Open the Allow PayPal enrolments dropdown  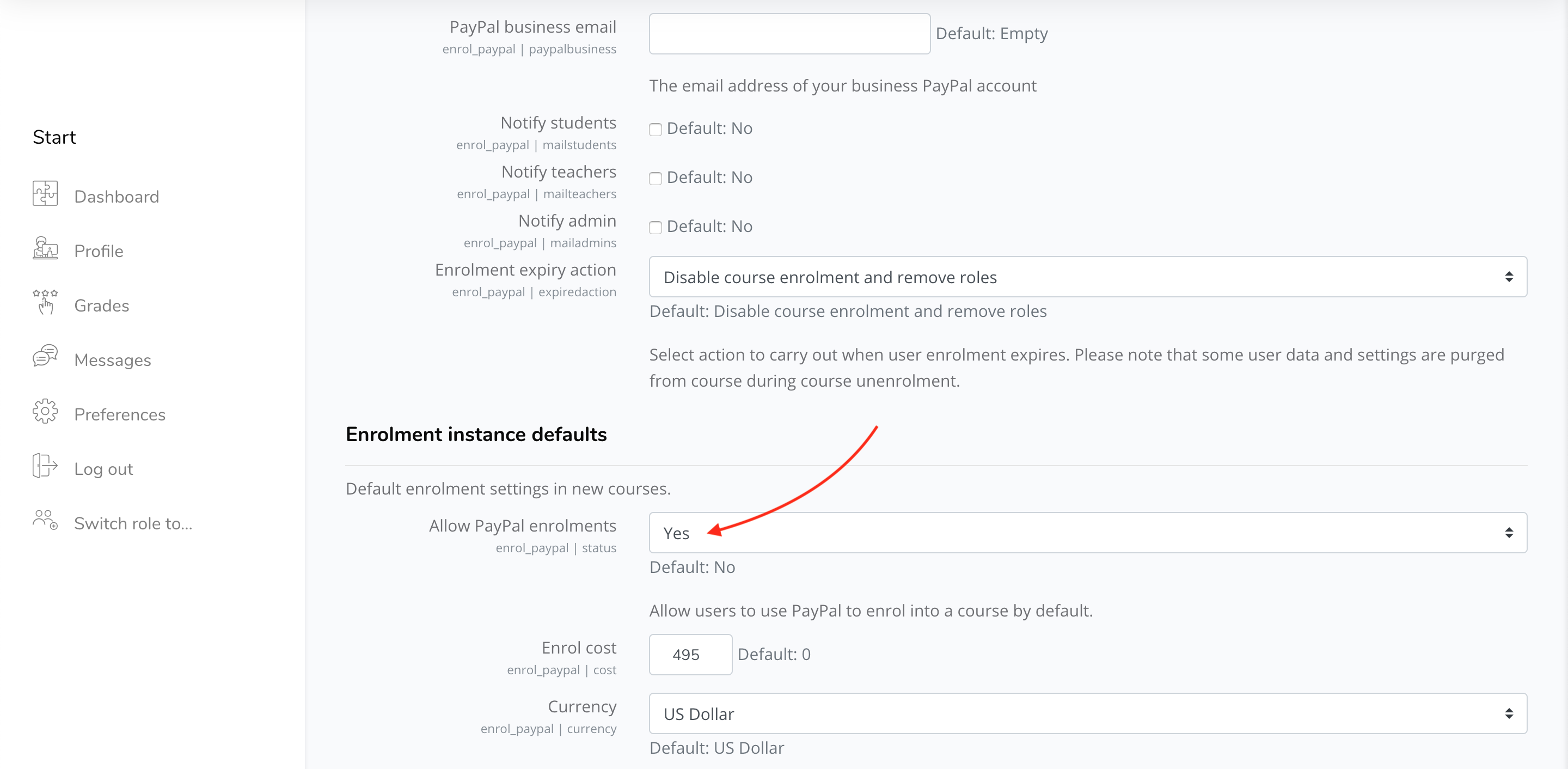(1088, 533)
